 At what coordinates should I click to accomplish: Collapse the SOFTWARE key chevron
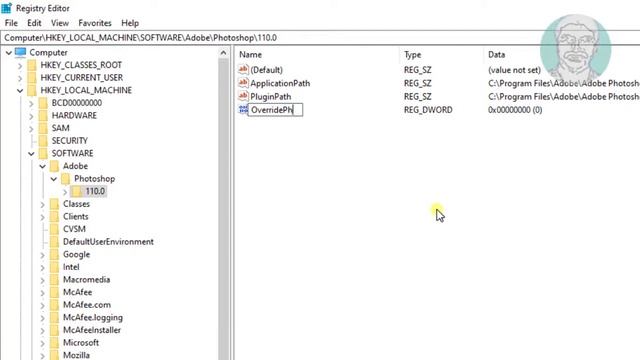tap(31, 154)
